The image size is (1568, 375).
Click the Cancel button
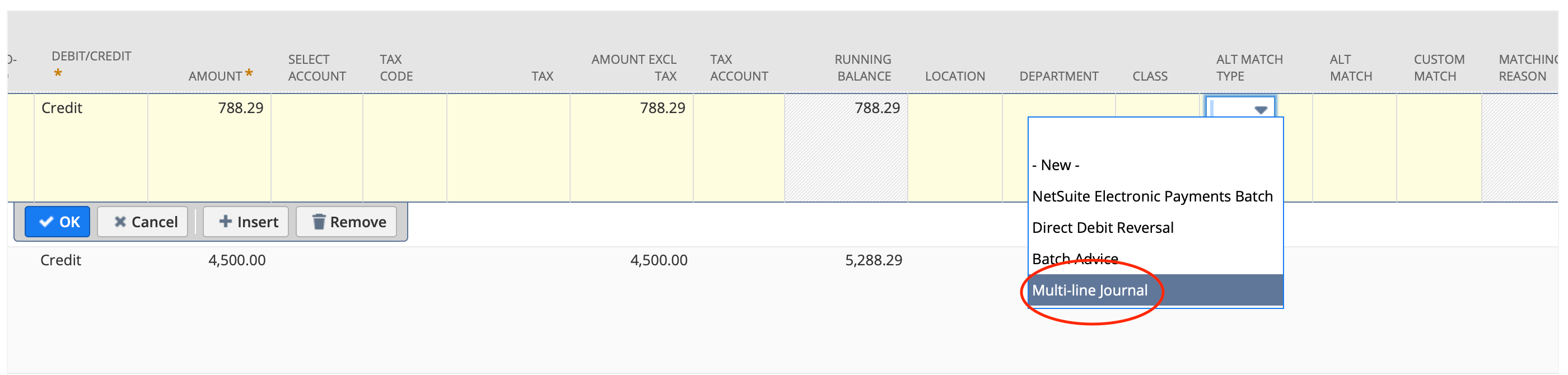pyautogui.click(x=142, y=222)
